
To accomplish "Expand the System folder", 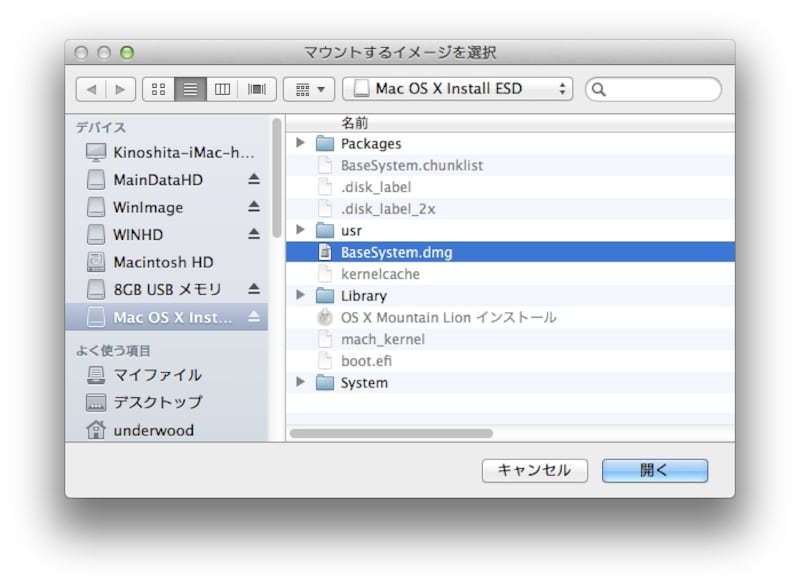I will pos(301,382).
